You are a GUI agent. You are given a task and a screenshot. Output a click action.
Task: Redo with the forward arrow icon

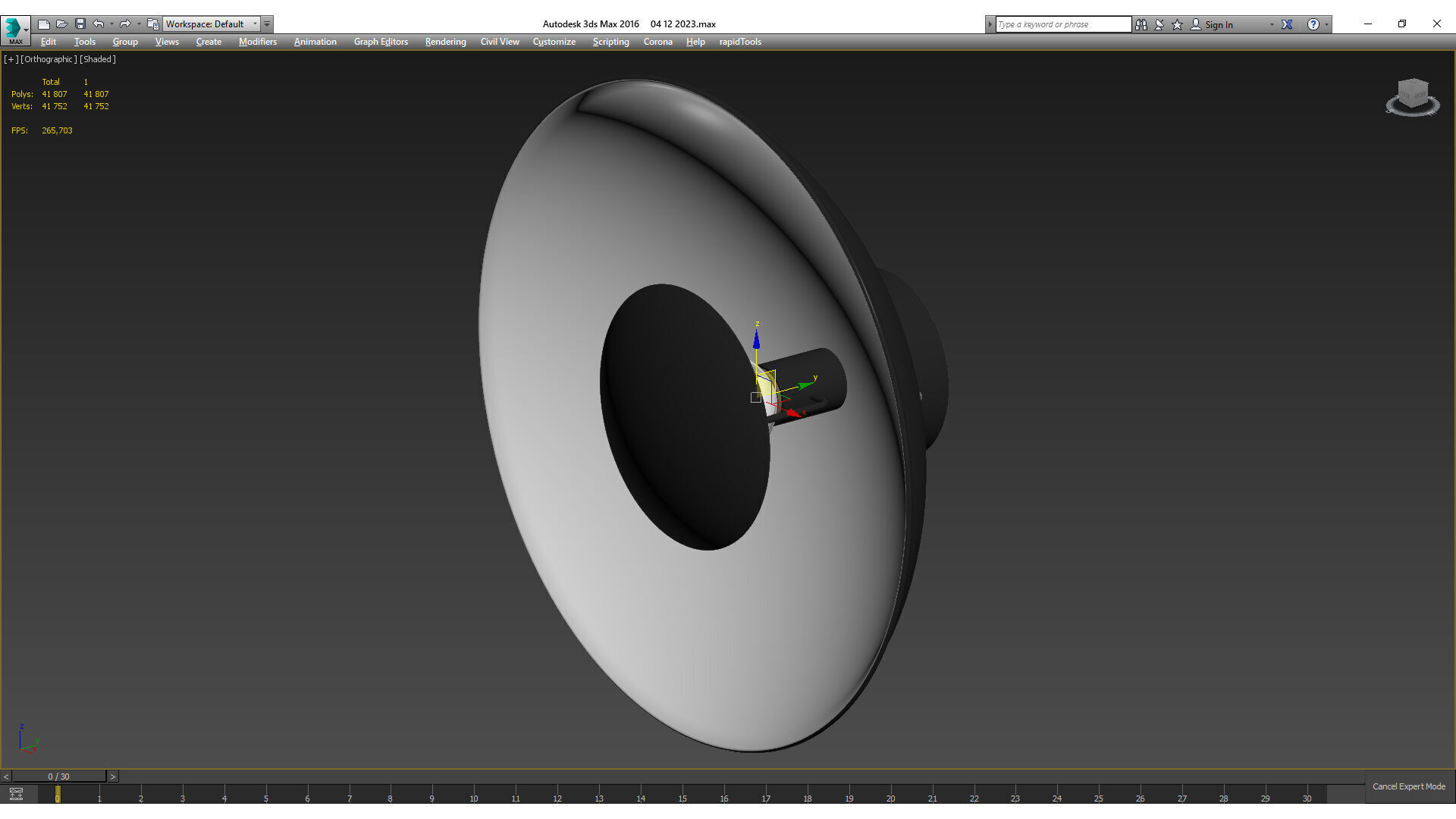pyautogui.click(x=125, y=24)
